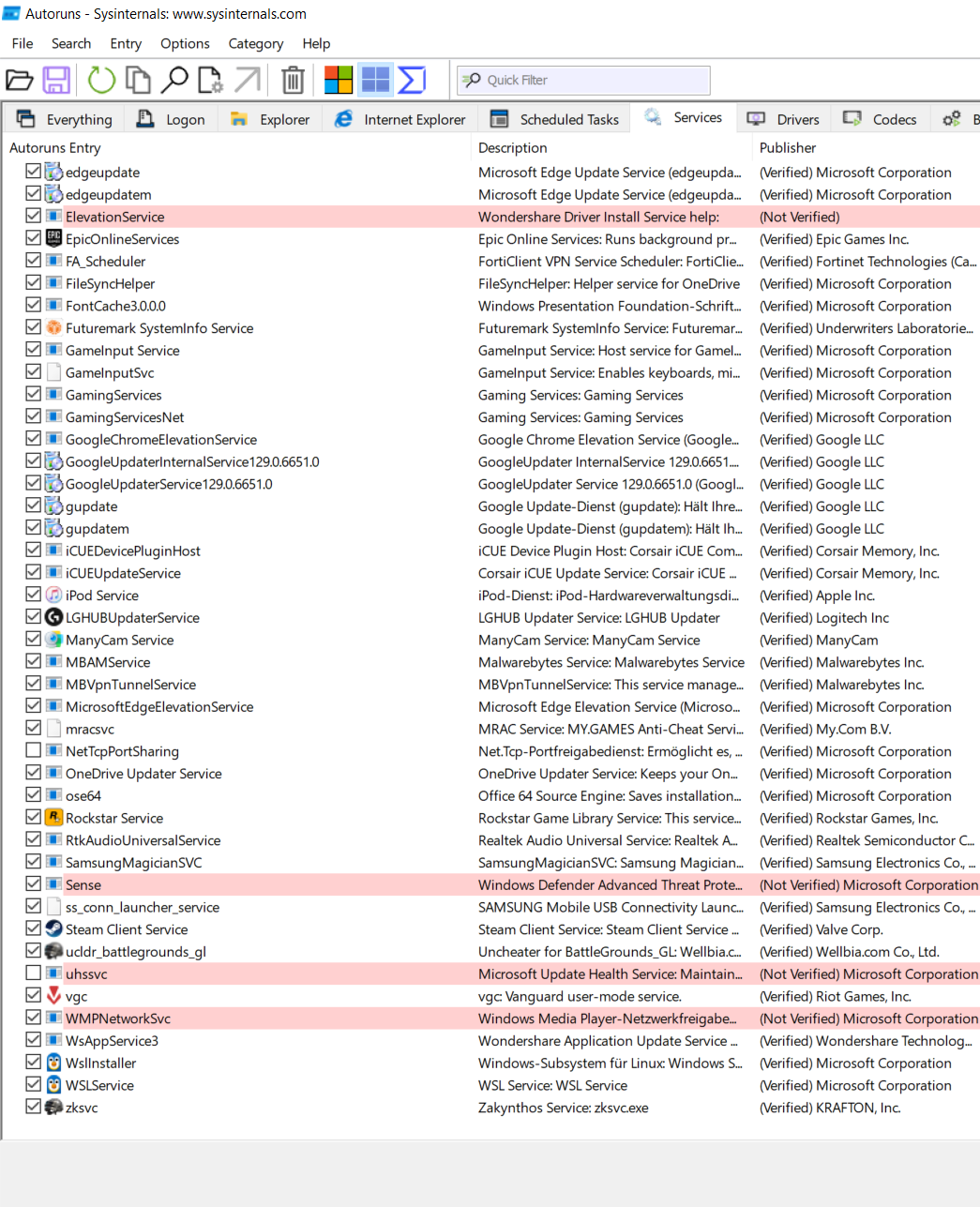Switch to the Codecs tab
Screen dimensions: 980x1207
pyautogui.click(x=880, y=119)
